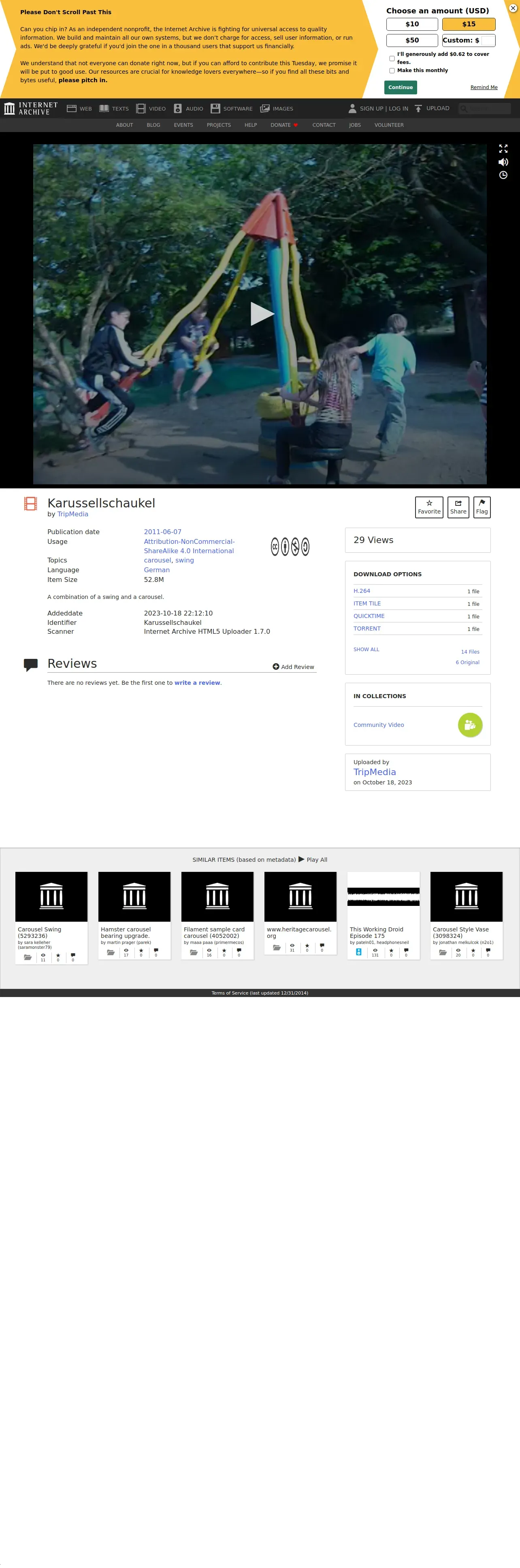The width and height of the screenshot is (520, 1568).
Task: Select the $15 donation amount
Action: (469, 24)
